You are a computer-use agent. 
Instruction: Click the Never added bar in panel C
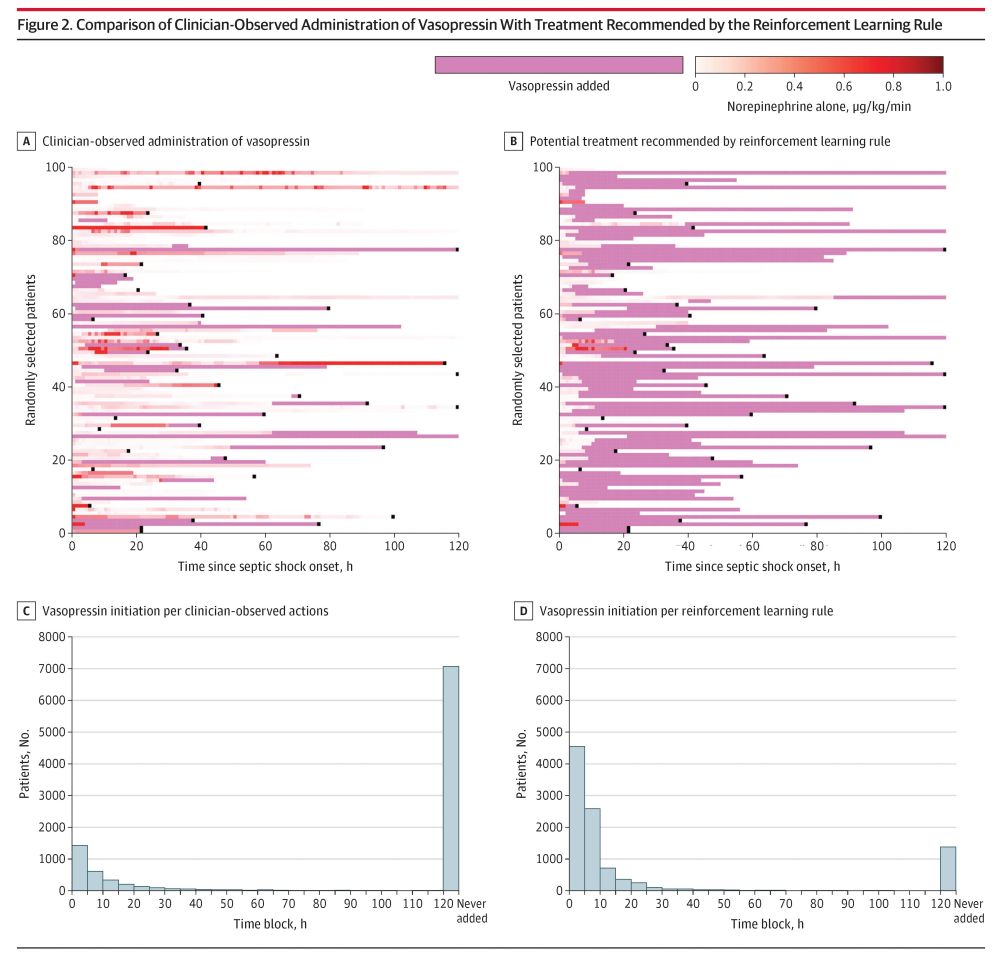pos(451,778)
